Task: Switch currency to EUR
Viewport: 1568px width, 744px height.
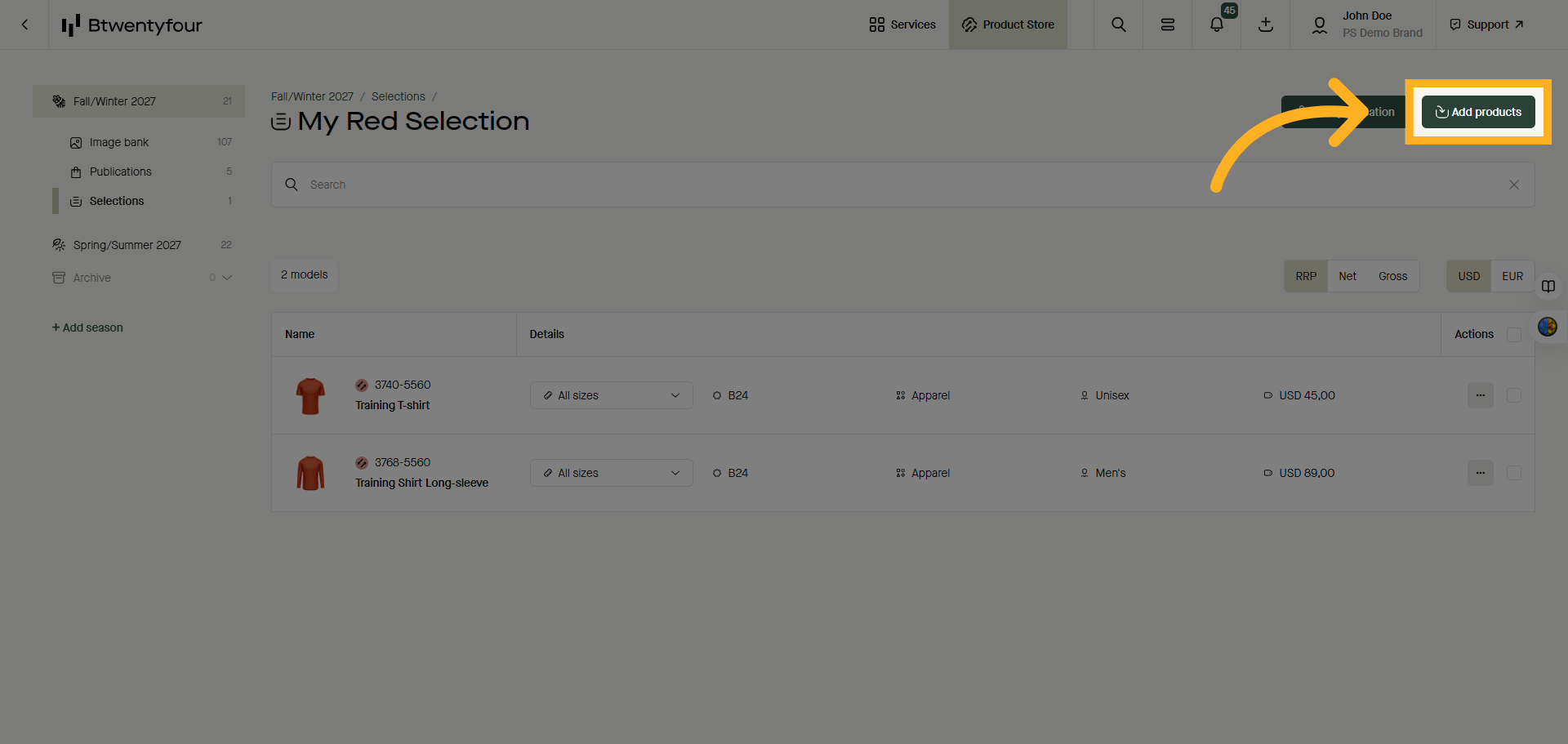Action: [1512, 276]
